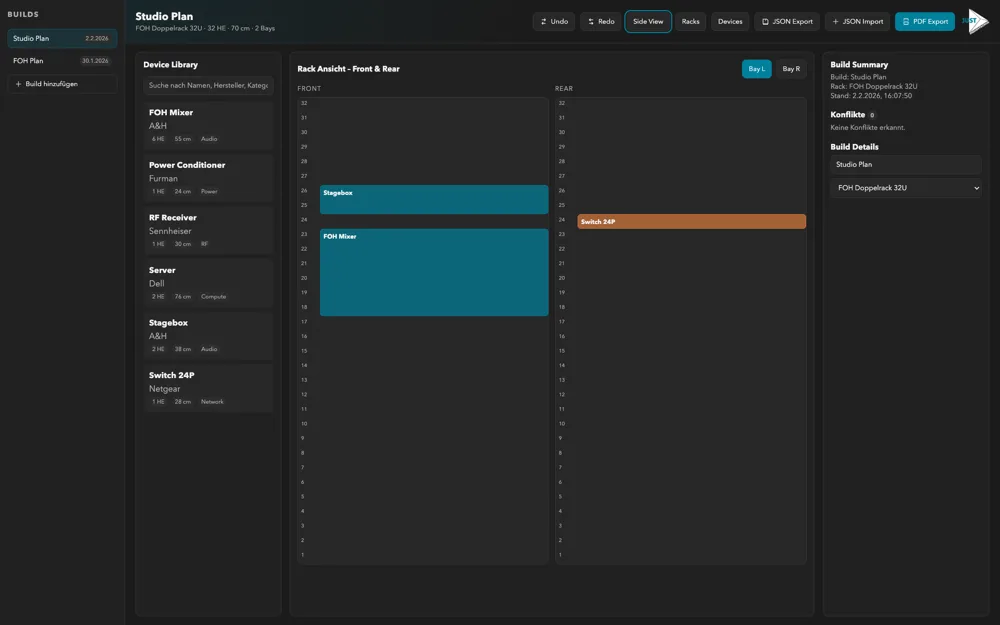Viewport: 1000px width, 625px height.
Task: Toggle Side View mode
Action: coord(648,19)
